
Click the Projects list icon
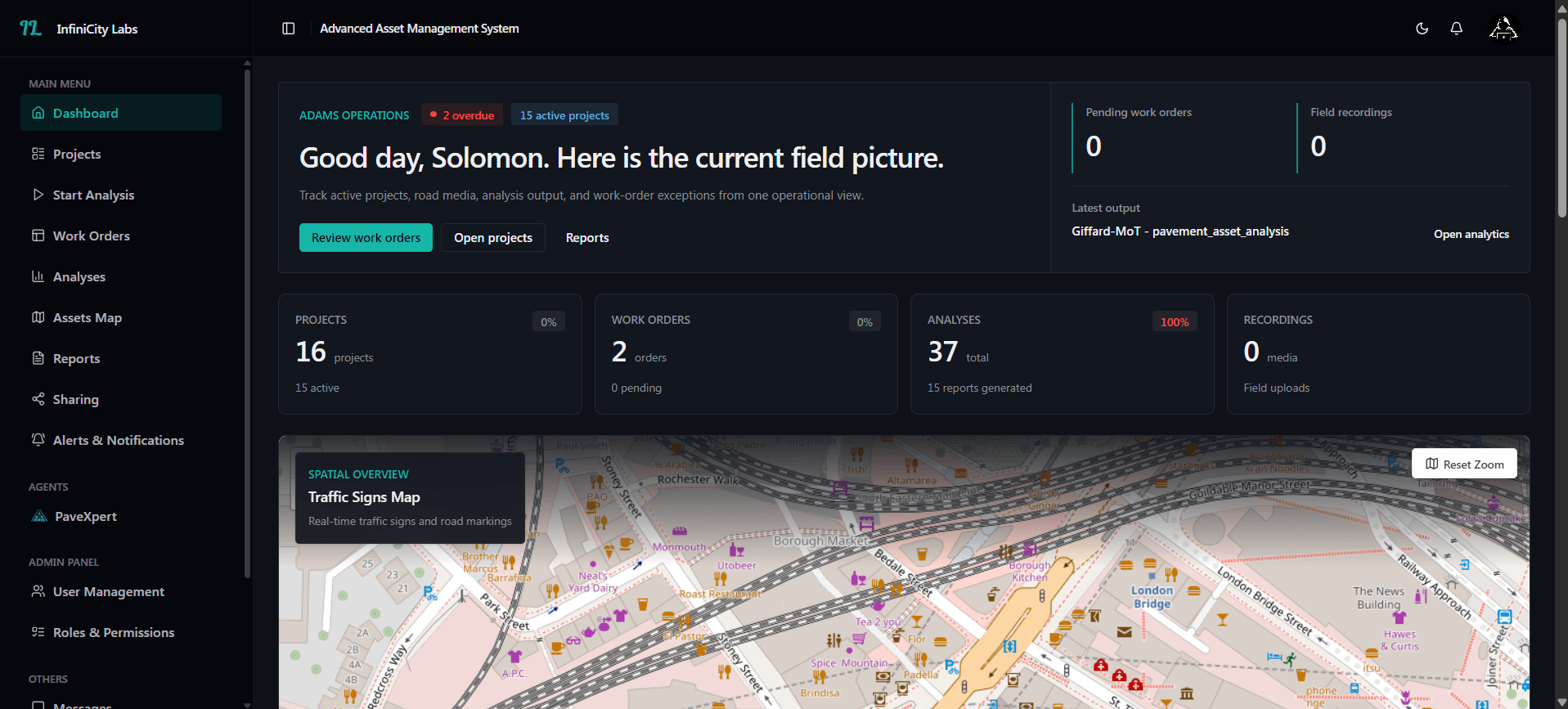pos(38,154)
